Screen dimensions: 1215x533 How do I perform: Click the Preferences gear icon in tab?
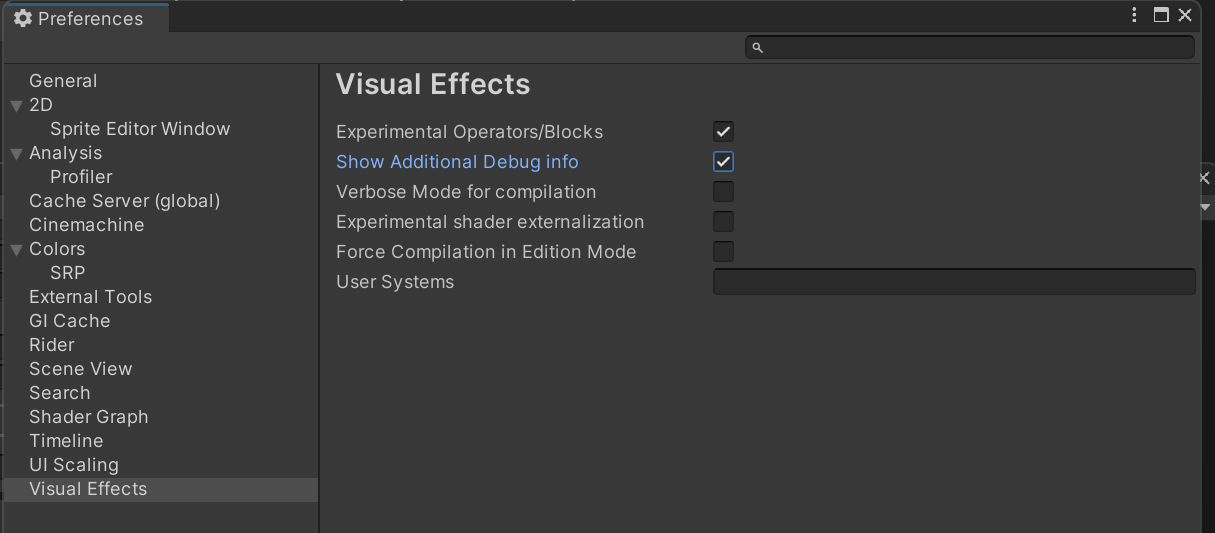tap(23, 18)
